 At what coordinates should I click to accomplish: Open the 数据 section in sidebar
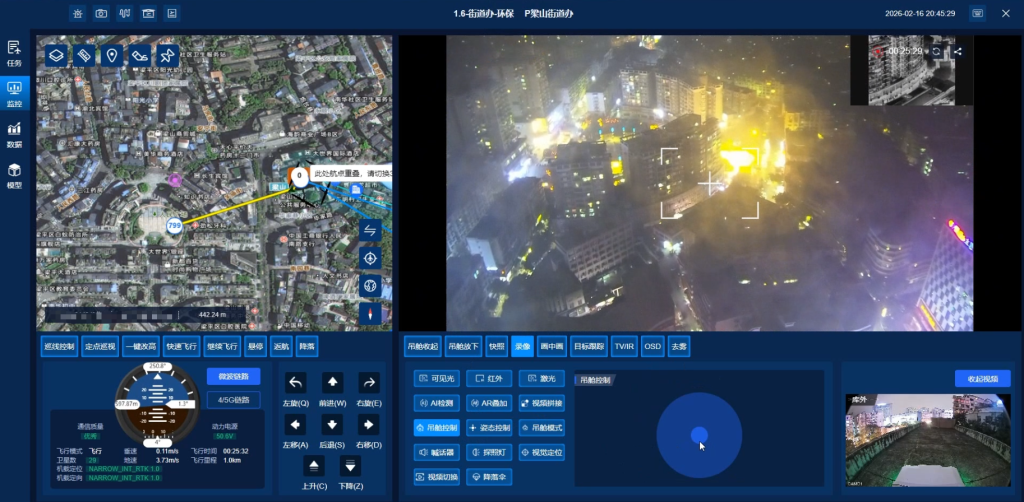click(14, 135)
